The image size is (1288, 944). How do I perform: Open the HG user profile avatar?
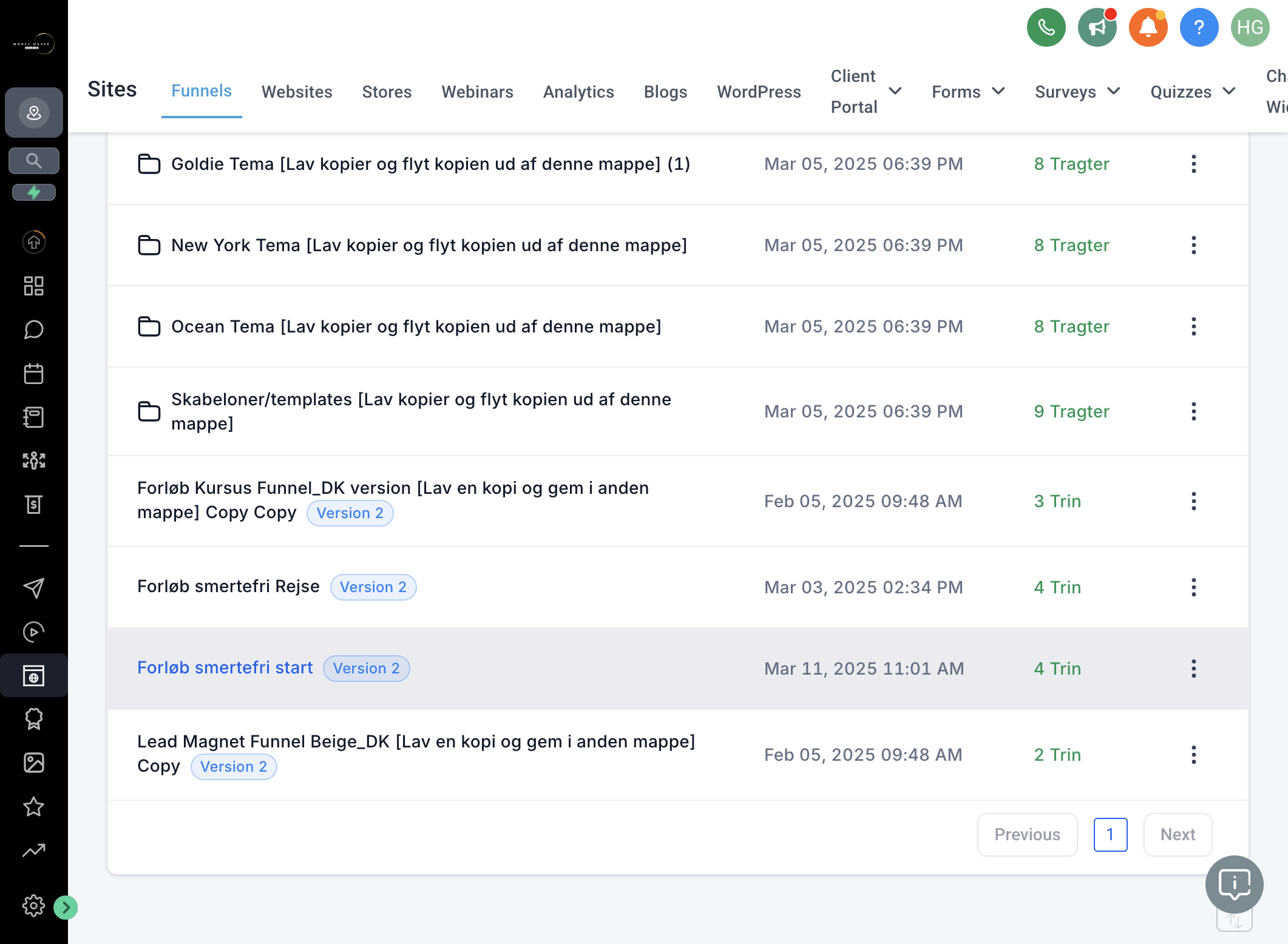[x=1250, y=27]
